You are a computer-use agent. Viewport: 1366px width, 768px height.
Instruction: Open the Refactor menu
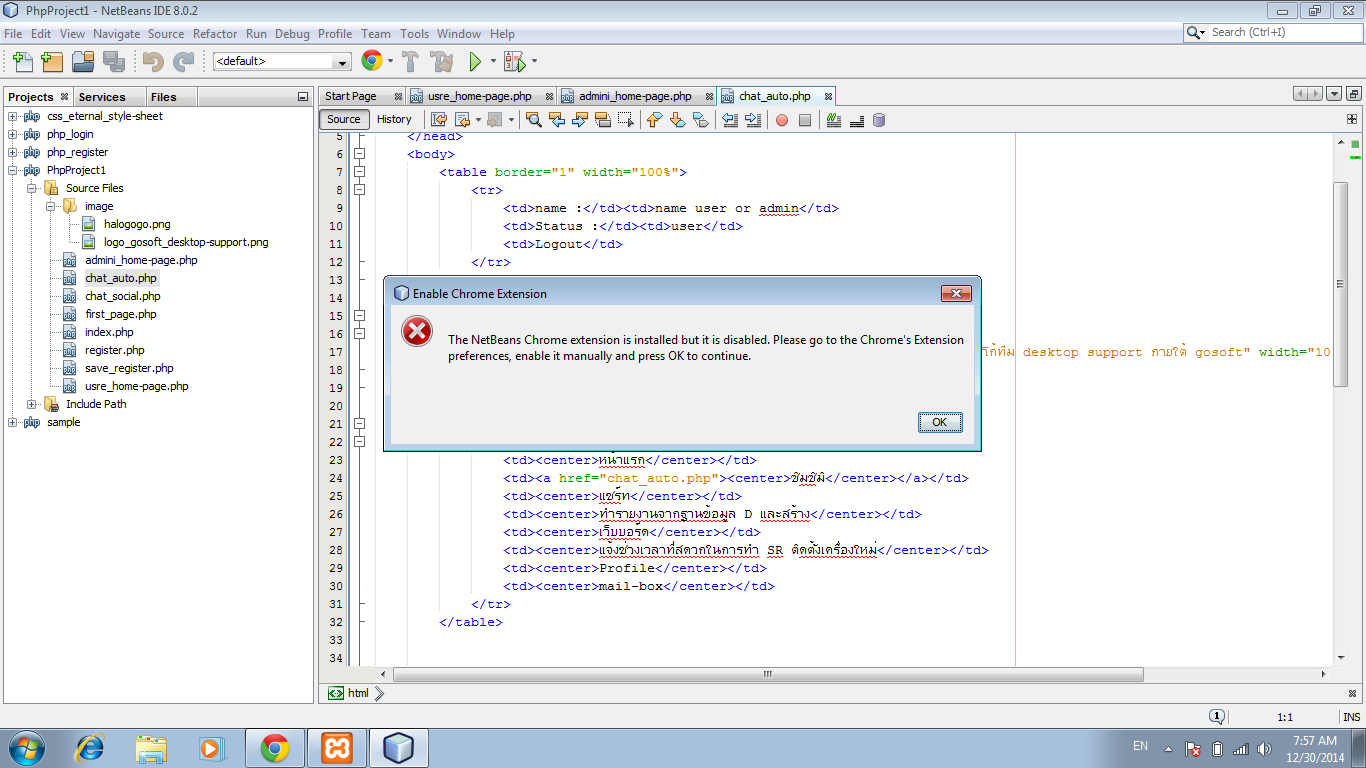coord(215,33)
